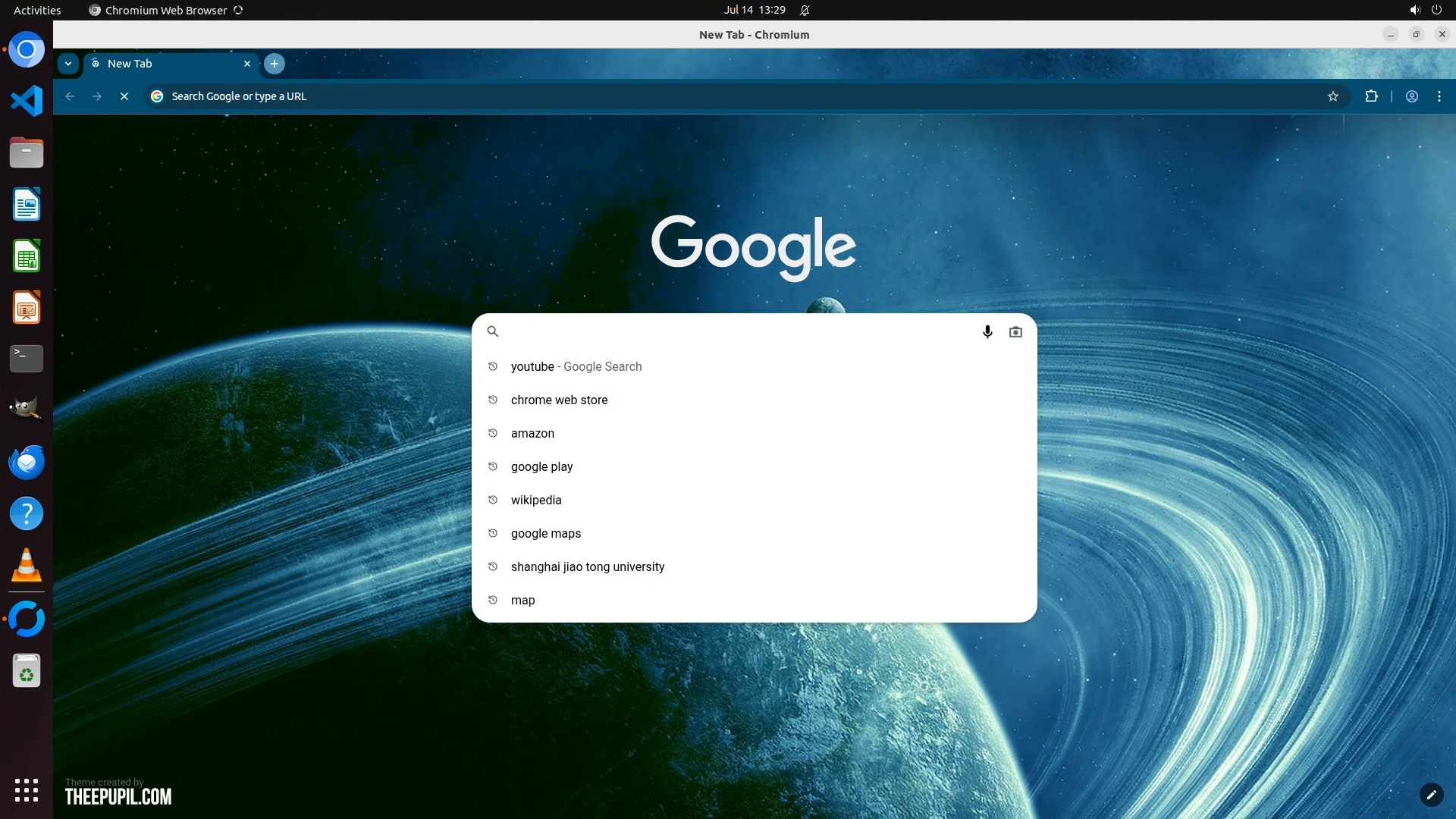
Task: Bookmark this tab with the star icon
Action: [1332, 96]
